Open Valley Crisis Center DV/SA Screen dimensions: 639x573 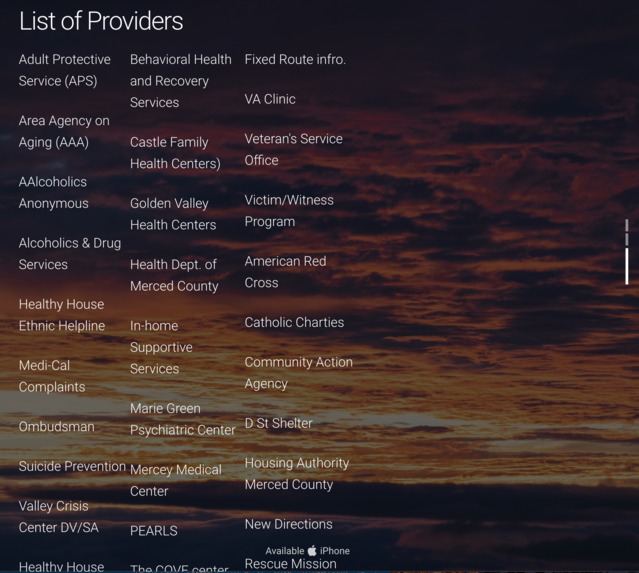[x=59, y=516]
